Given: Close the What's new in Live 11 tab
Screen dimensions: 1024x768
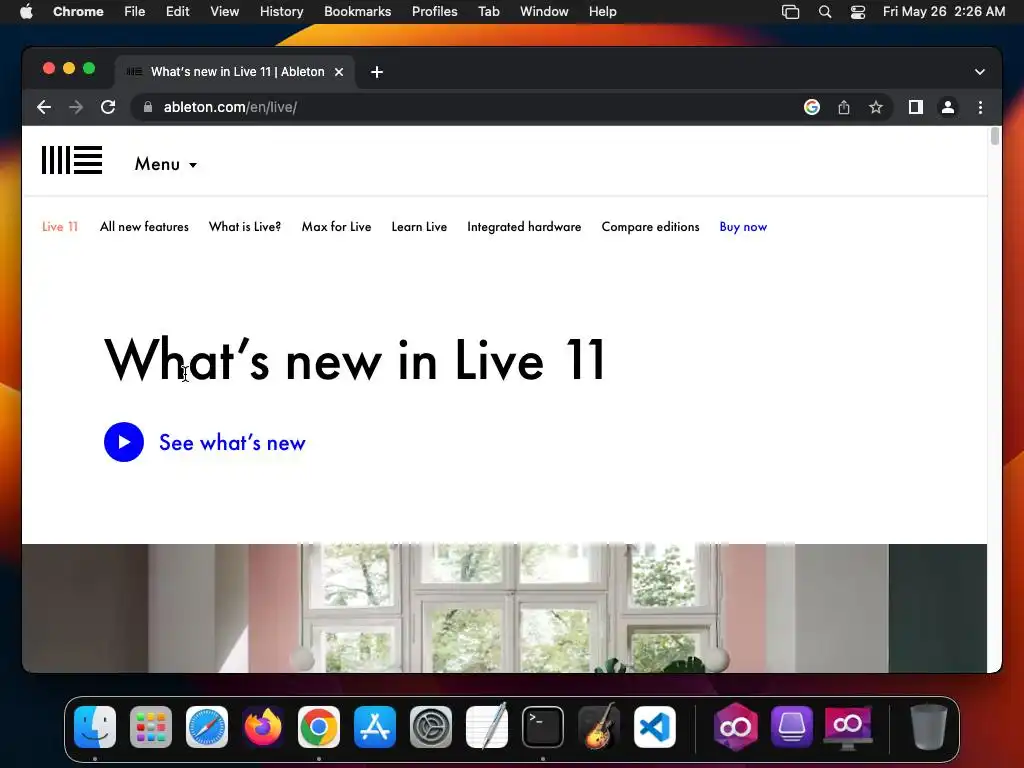Looking at the screenshot, I should [339, 72].
